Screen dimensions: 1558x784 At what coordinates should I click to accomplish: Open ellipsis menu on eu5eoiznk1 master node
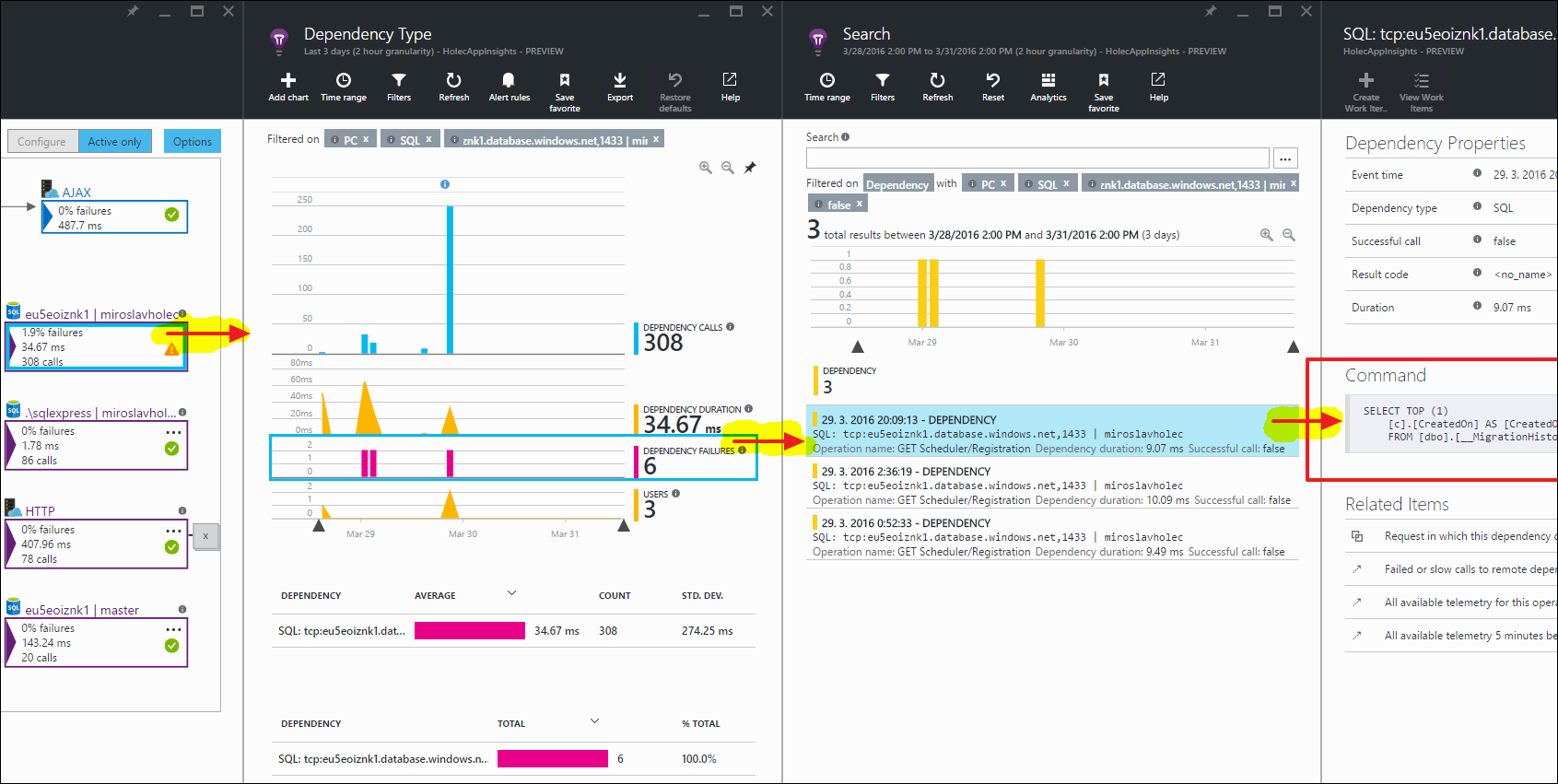(173, 629)
